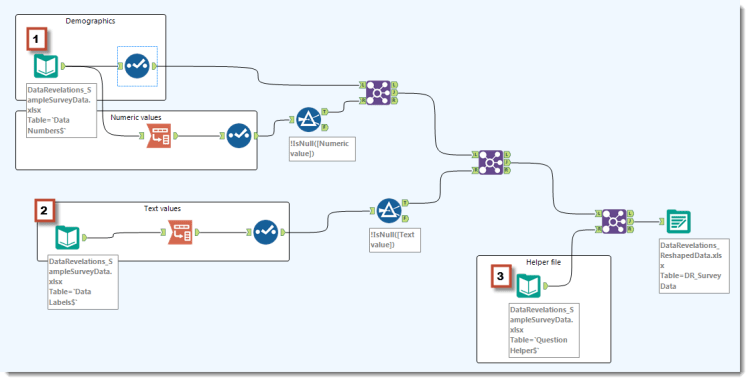
Task: Select the Transpose tool in Numeric values container
Action: 159,136
